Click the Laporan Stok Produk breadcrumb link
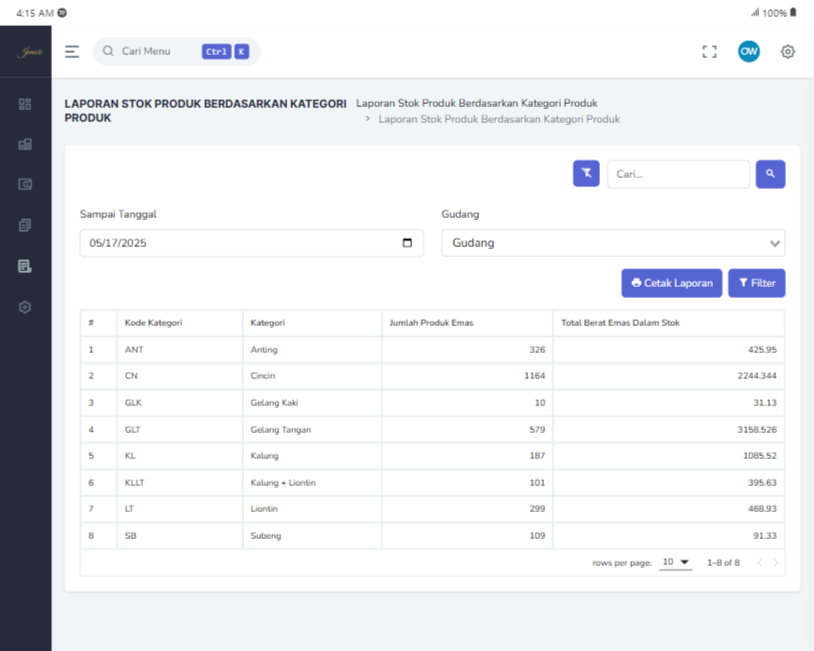This screenshot has width=814, height=651. [x=476, y=103]
